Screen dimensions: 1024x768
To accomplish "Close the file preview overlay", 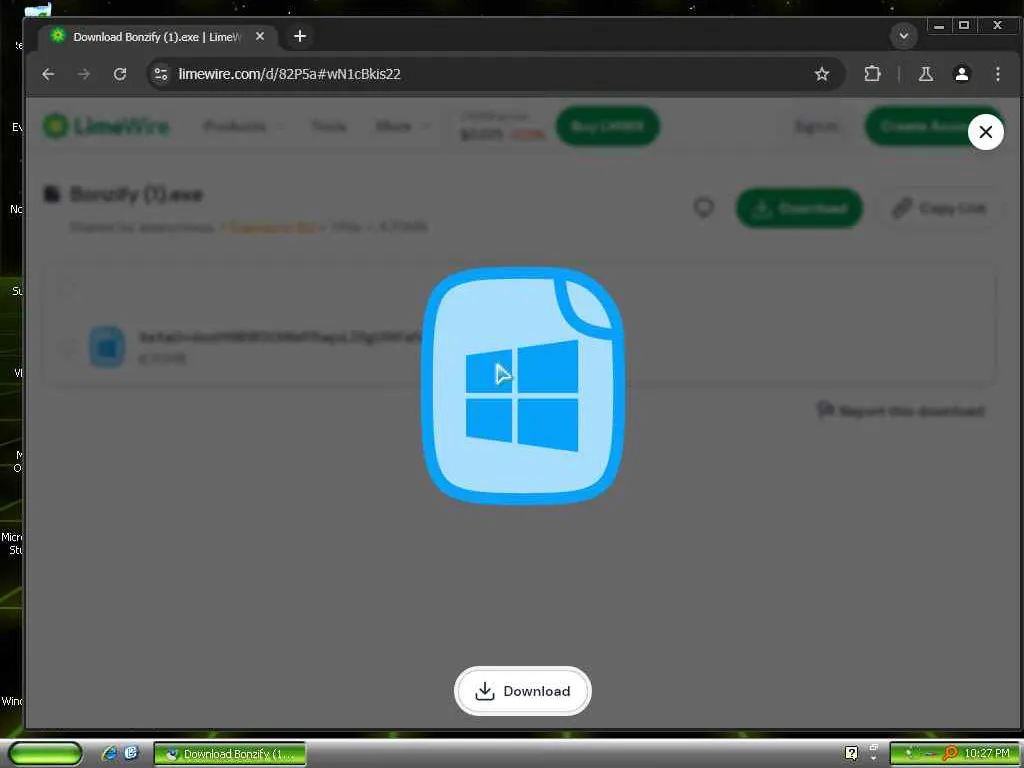I will (x=985, y=132).
